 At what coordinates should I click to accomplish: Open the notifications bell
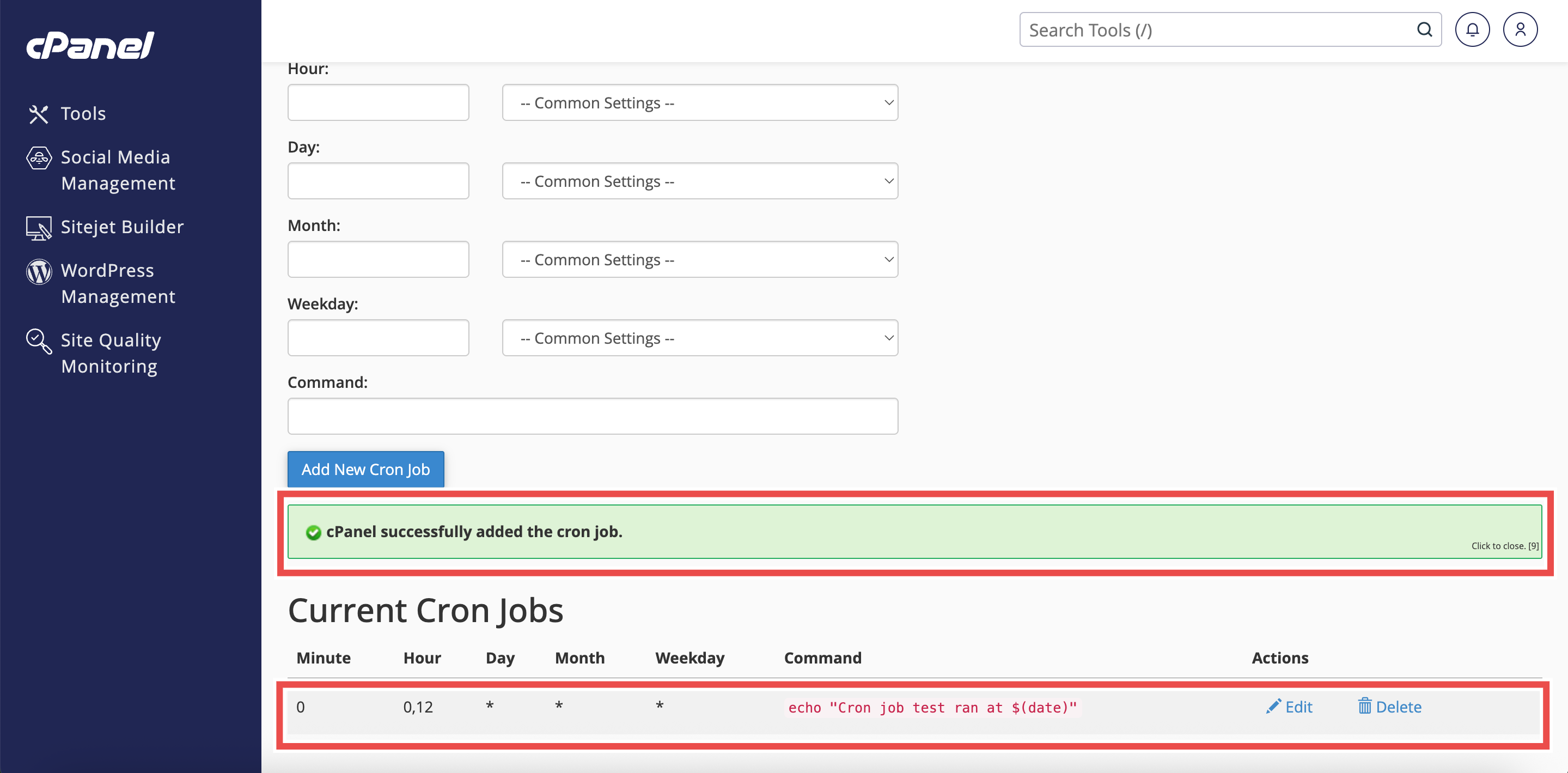tap(1472, 30)
